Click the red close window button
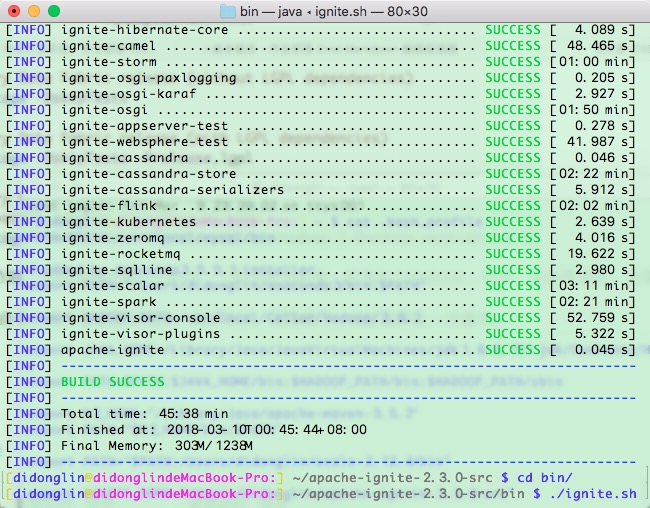The image size is (650, 508). [x=14, y=11]
